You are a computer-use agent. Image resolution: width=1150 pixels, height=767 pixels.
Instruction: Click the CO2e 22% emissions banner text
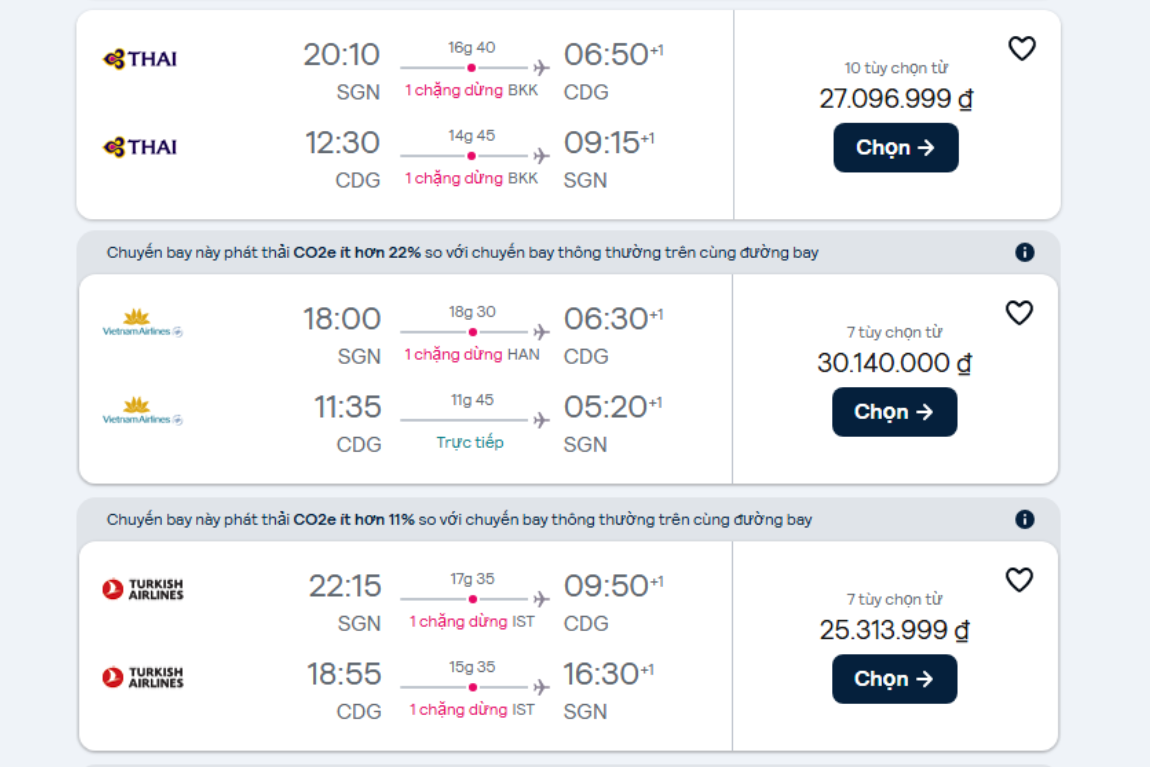[462, 252]
